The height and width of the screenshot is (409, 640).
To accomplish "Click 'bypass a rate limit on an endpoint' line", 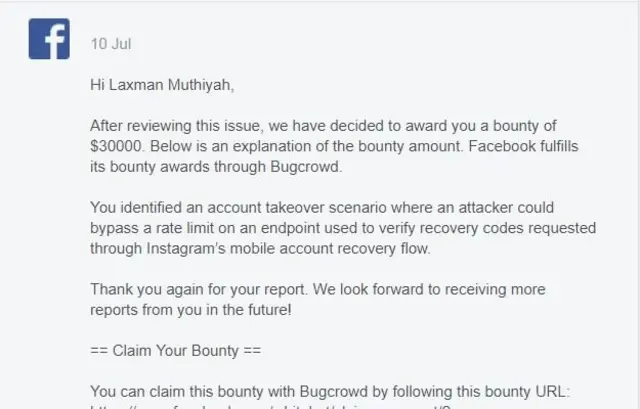I will click(x=343, y=229).
